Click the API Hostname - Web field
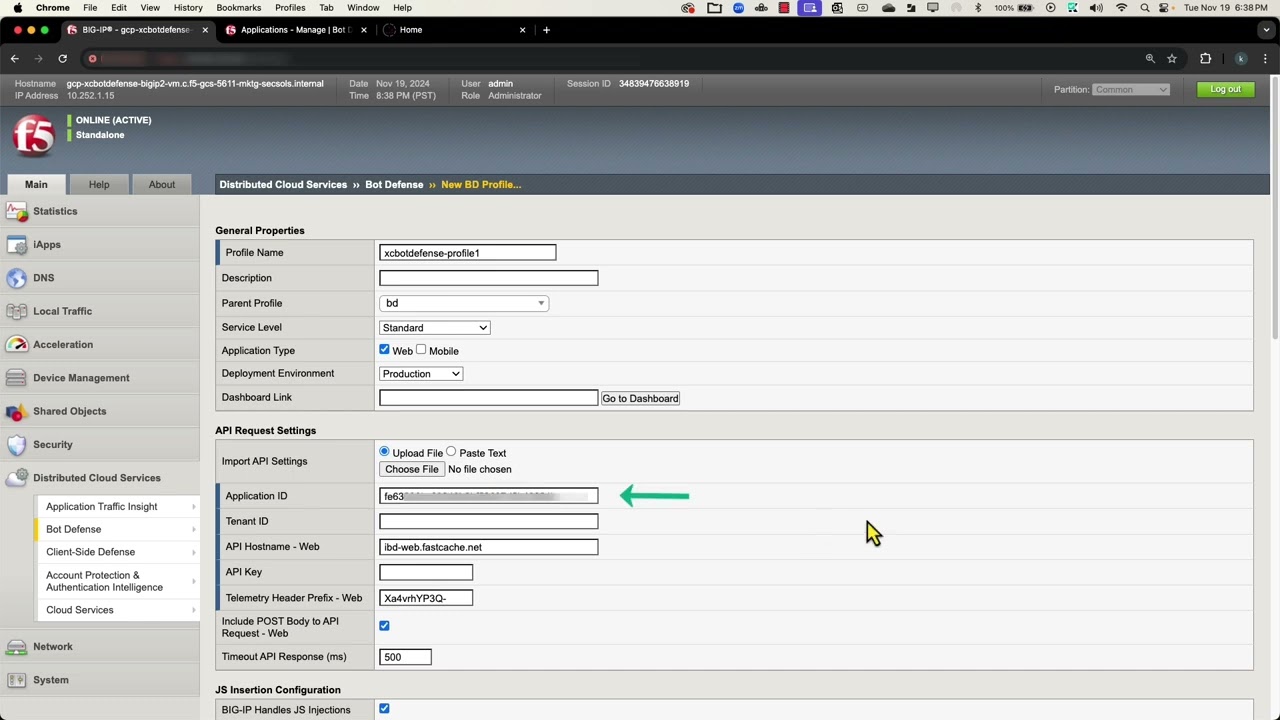 click(489, 547)
